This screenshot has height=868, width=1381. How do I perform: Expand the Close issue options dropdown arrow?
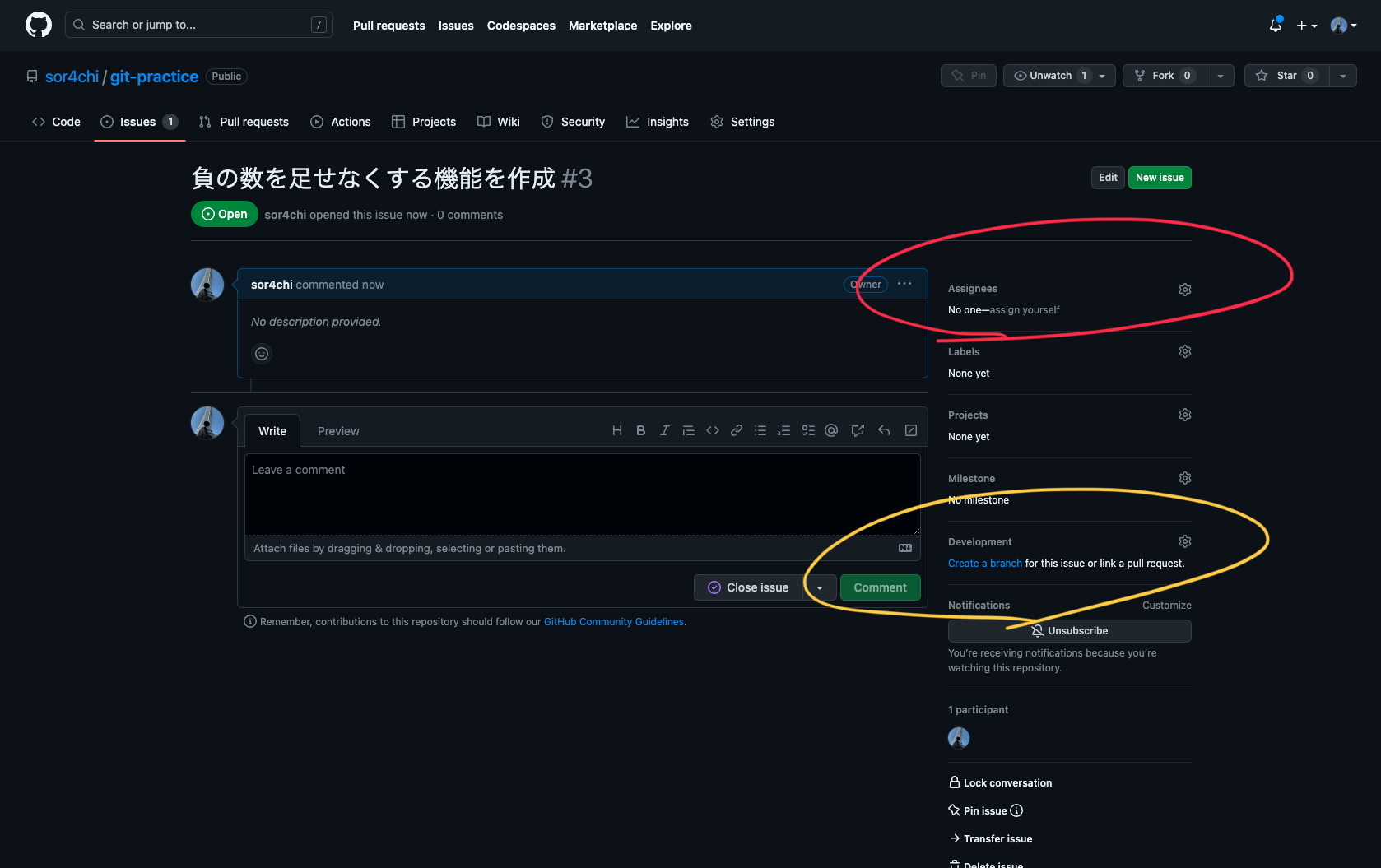[x=820, y=587]
